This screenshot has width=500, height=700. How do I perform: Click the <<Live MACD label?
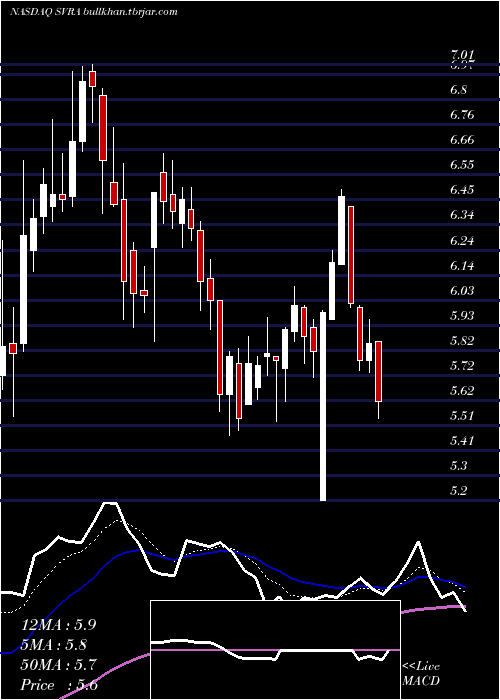tap(421, 674)
